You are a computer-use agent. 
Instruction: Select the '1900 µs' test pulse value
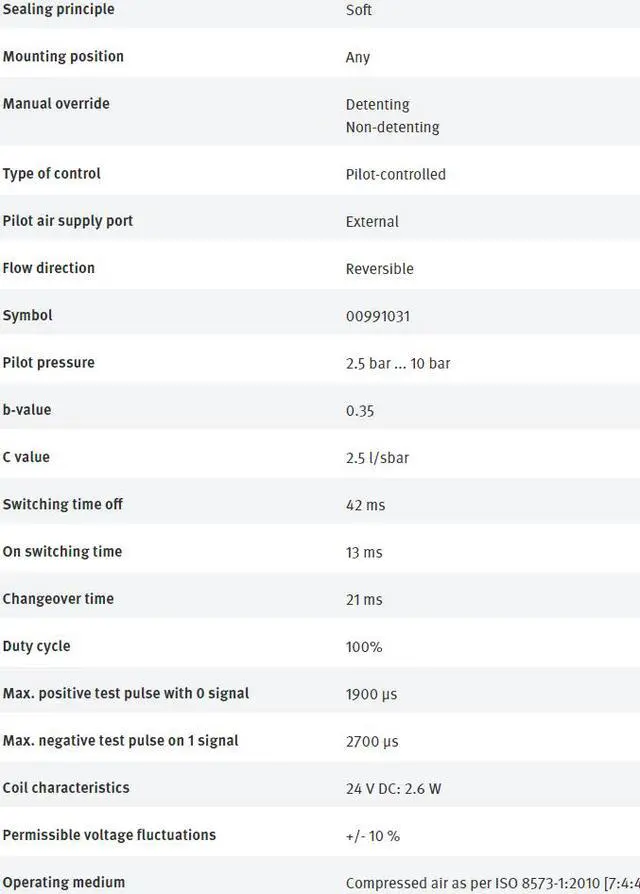[x=371, y=694]
